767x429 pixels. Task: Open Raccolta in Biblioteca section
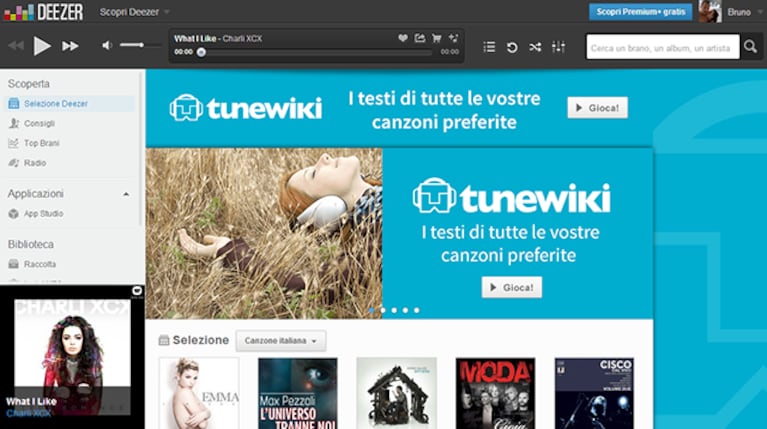[40, 264]
